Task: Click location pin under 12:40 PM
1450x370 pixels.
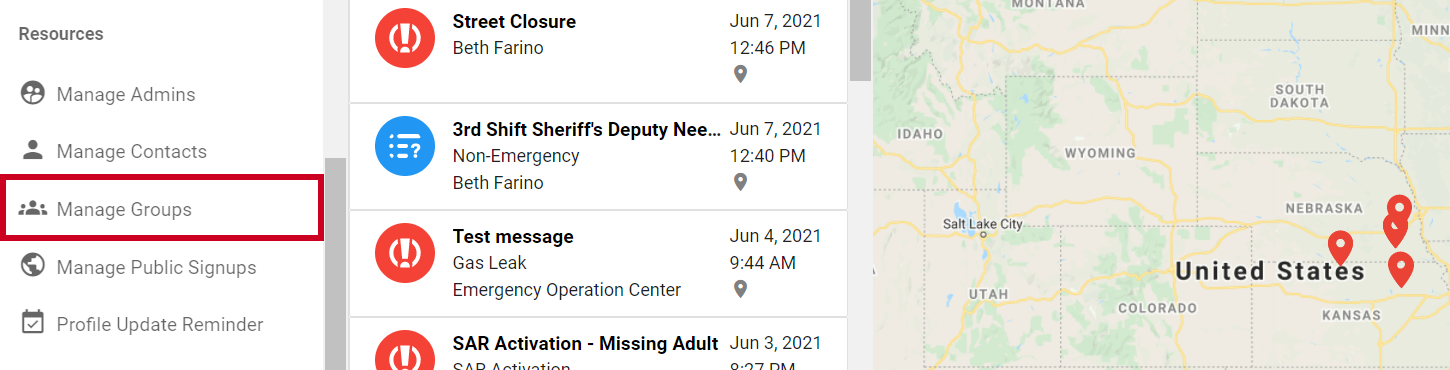Action: click(740, 182)
